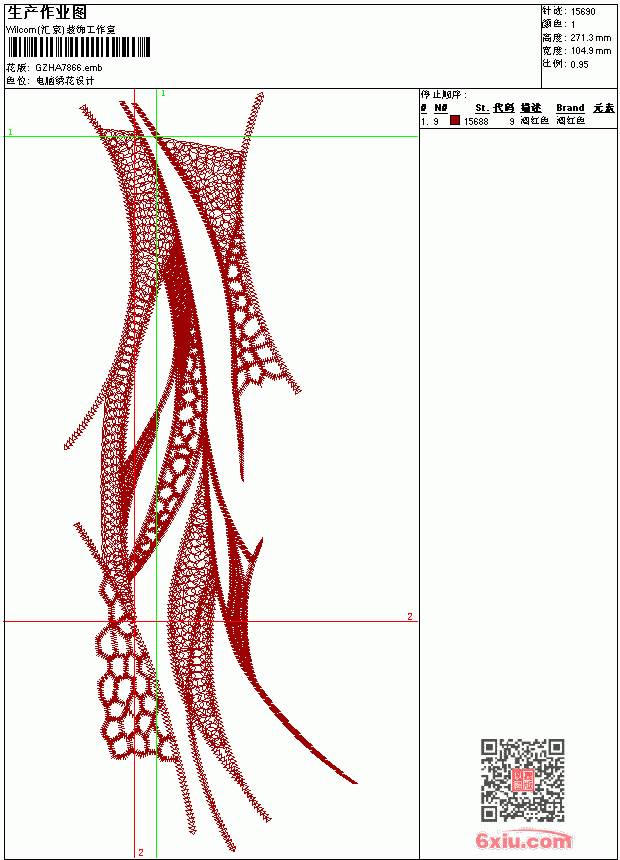Click the width value 104.9 mm
This screenshot has width=620, height=860.
point(590,51)
